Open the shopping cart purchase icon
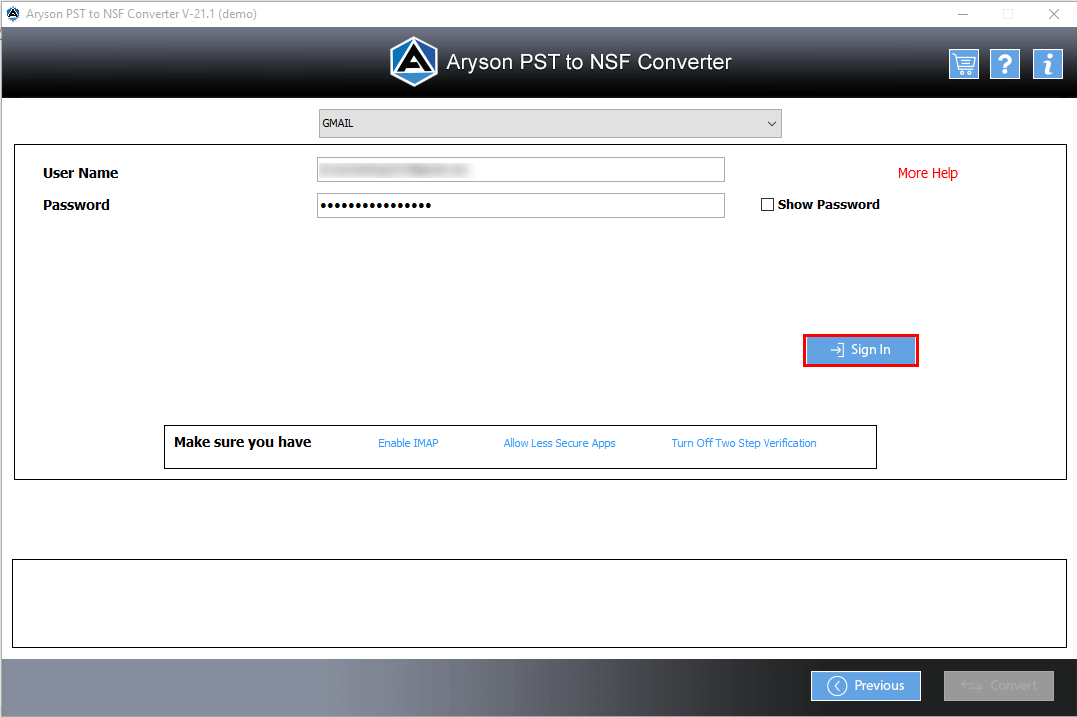The image size is (1077, 717). [964, 65]
